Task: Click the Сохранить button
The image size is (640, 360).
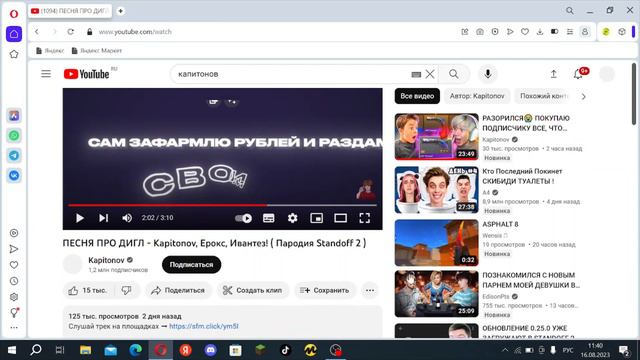Action: click(324, 290)
